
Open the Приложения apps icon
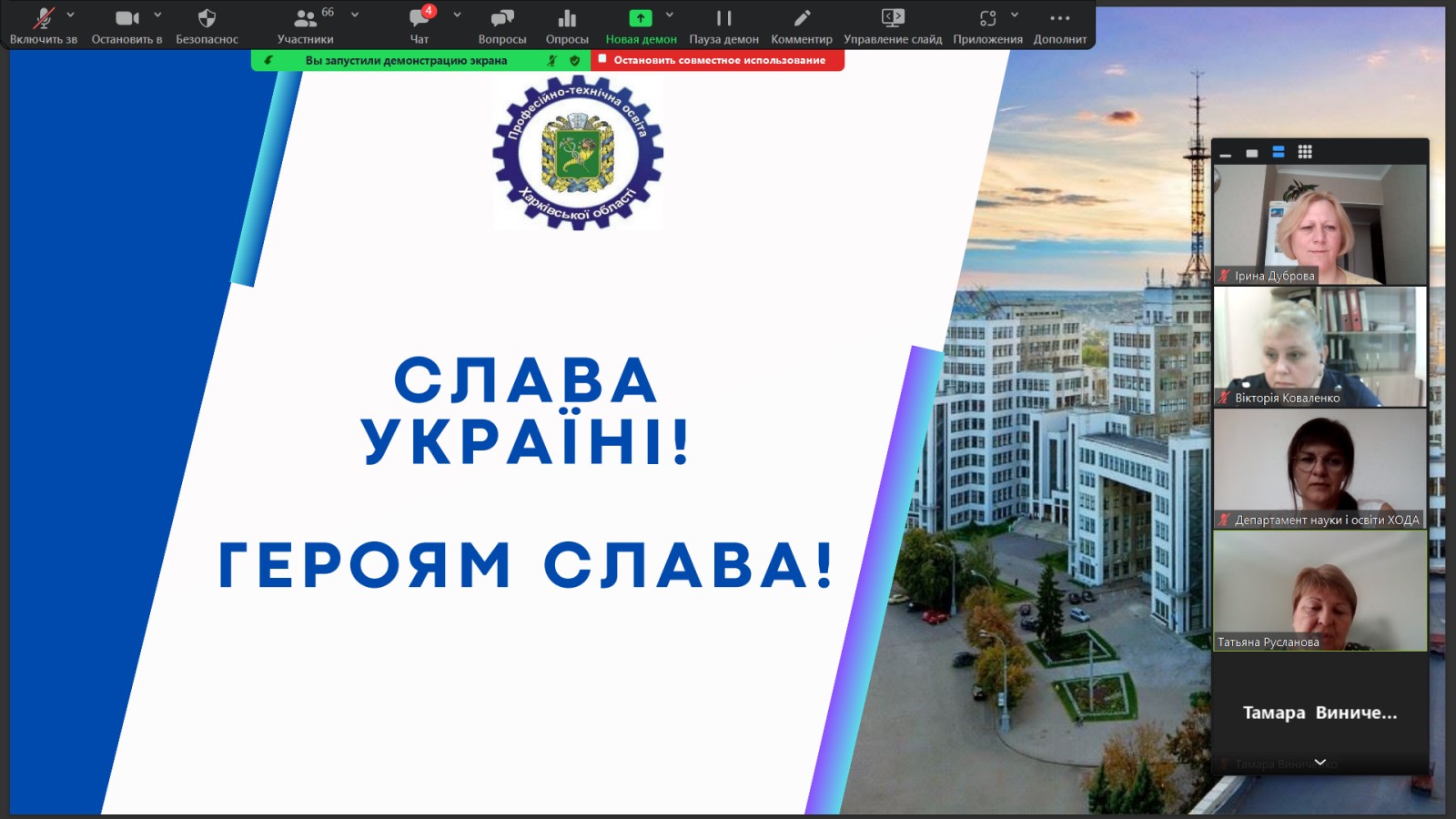tap(987, 25)
